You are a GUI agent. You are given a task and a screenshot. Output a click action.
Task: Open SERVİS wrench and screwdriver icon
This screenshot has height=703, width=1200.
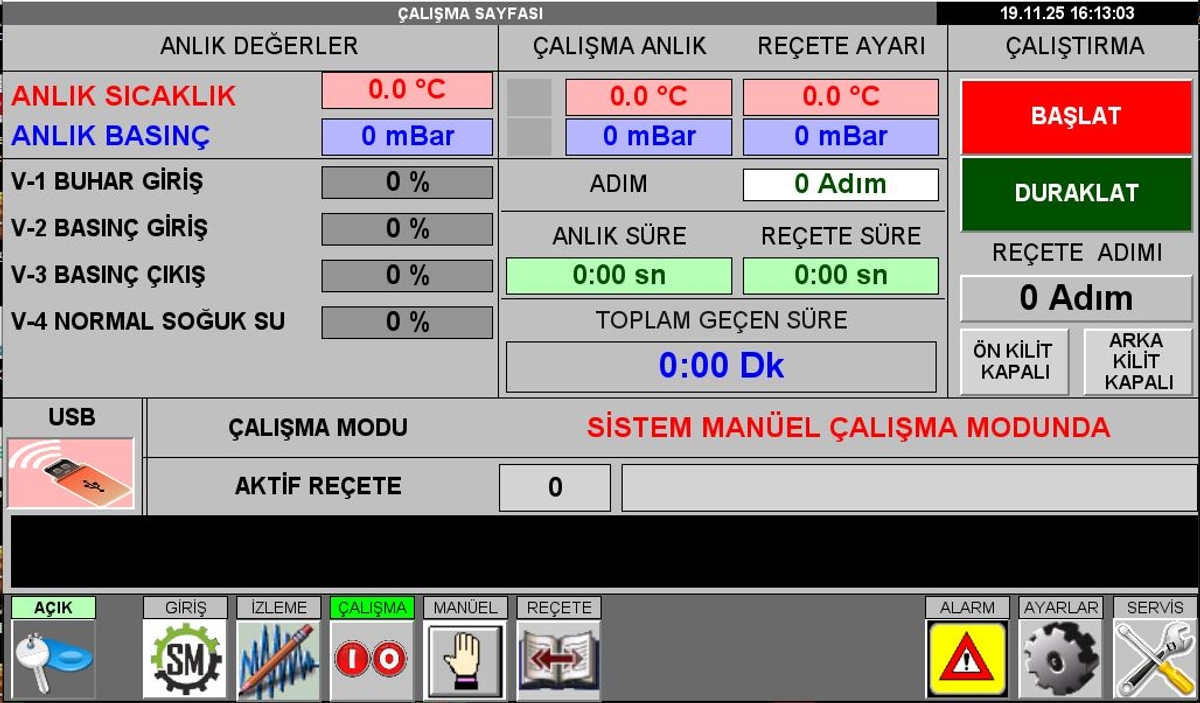click(x=1154, y=659)
